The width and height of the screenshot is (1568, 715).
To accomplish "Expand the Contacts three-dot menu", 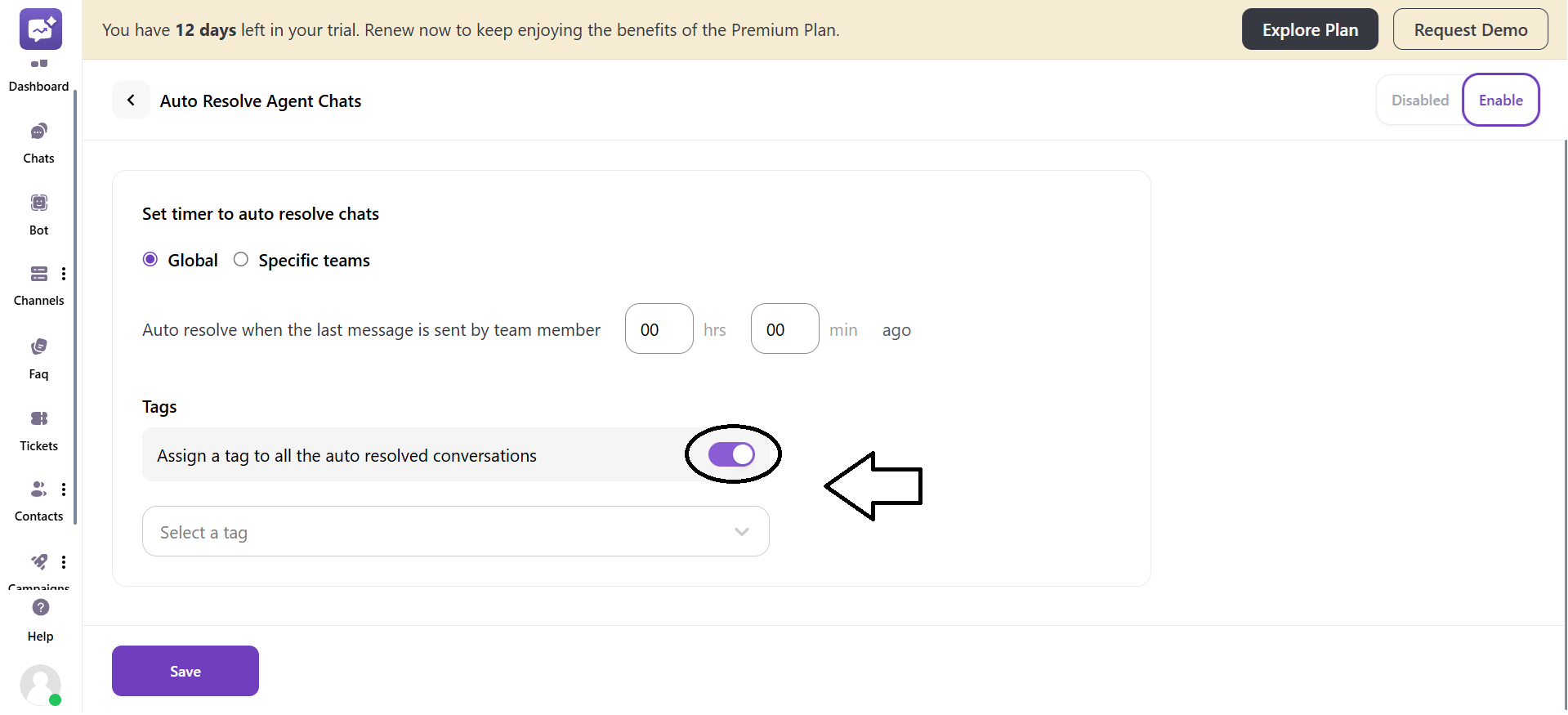I will tap(64, 489).
